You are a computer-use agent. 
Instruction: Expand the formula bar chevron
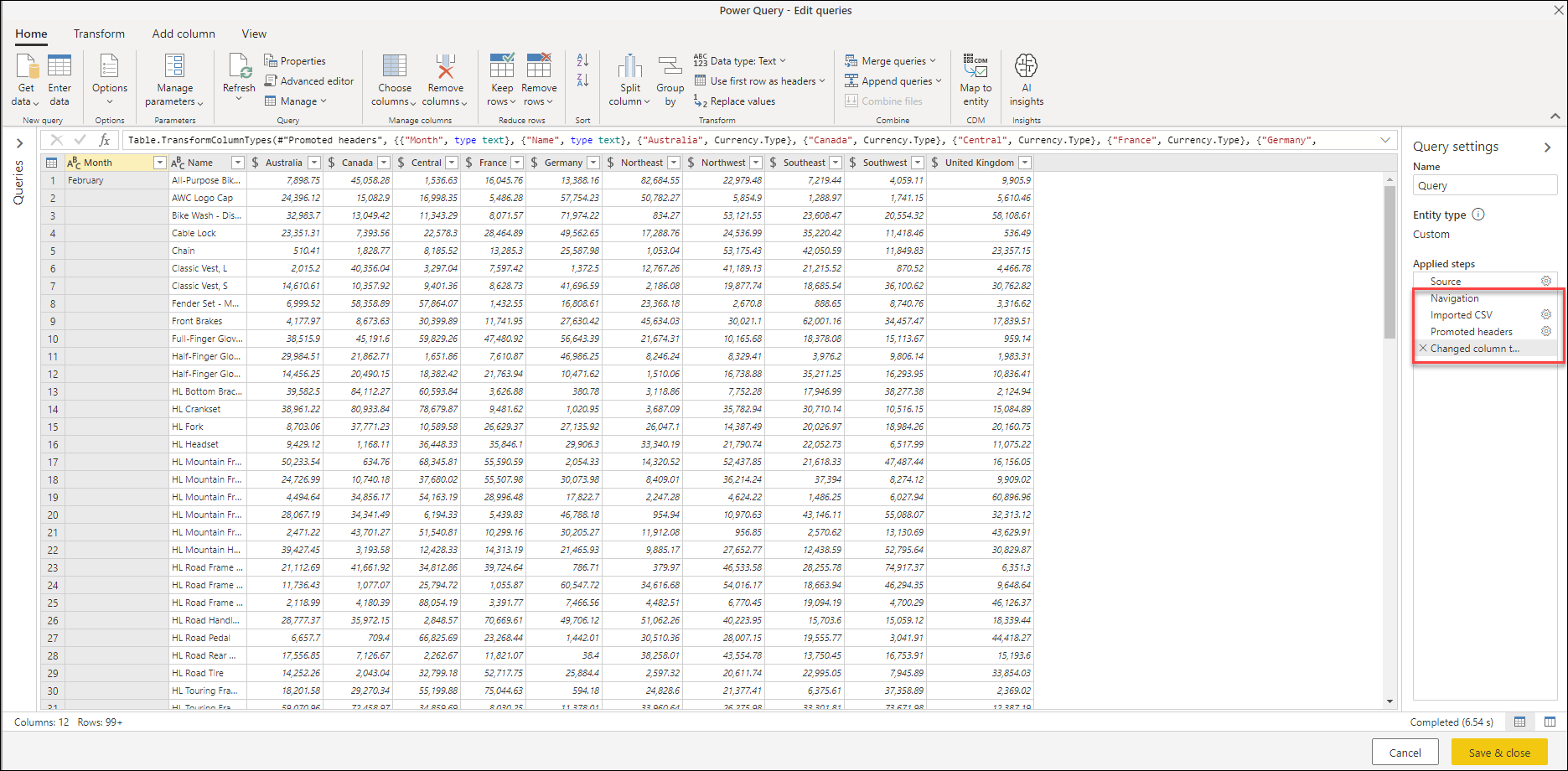(x=1385, y=140)
